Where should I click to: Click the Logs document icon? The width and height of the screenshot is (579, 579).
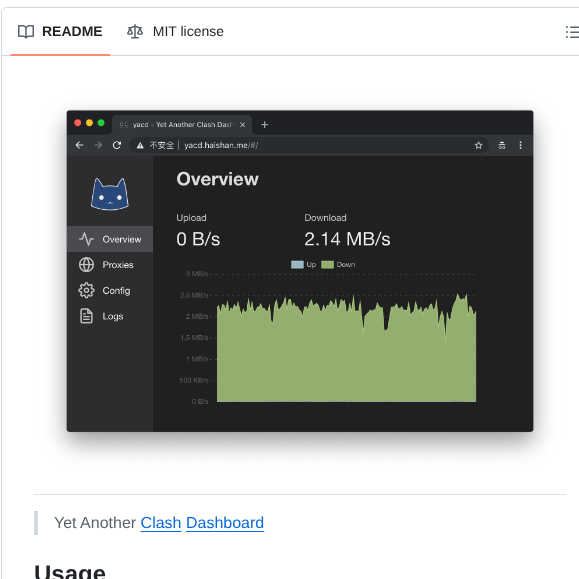(x=86, y=316)
